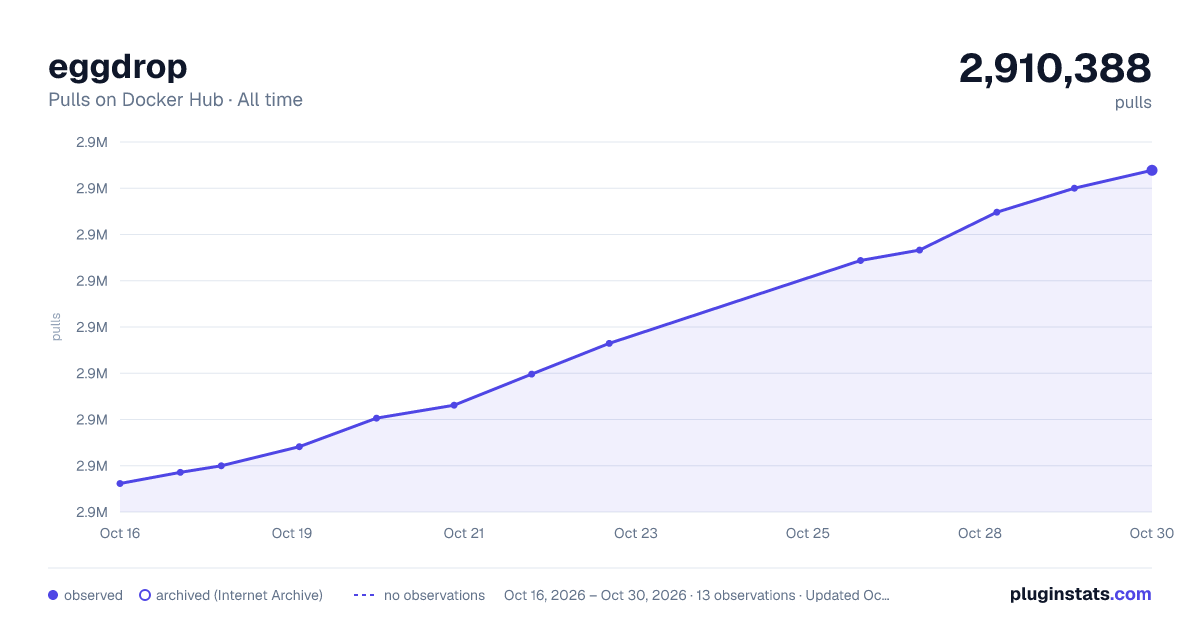The image size is (1200, 630).
Task: Click the Oct 19 x-axis label
Action: coord(292,533)
